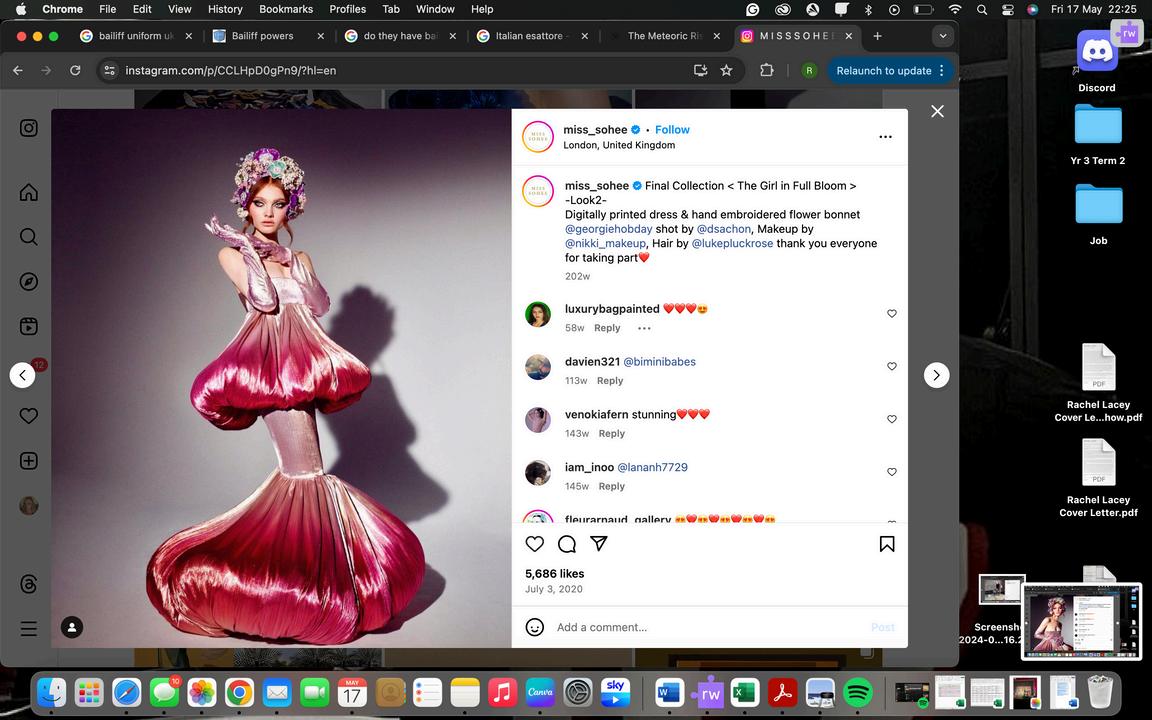Open Chrome profile R avatar
The height and width of the screenshot is (720, 1152).
click(x=809, y=71)
